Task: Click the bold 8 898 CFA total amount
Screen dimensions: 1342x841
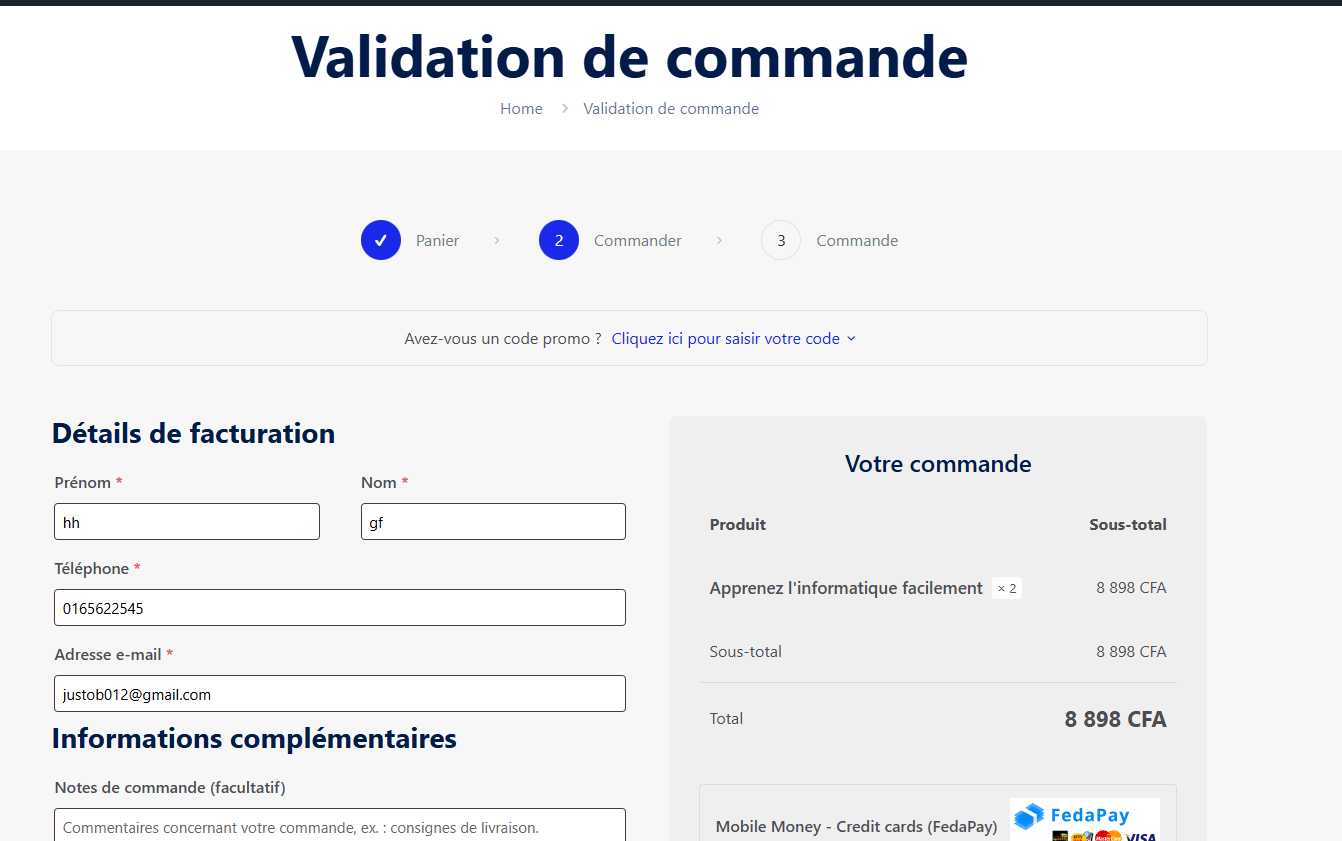Action: pos(1115,719)
